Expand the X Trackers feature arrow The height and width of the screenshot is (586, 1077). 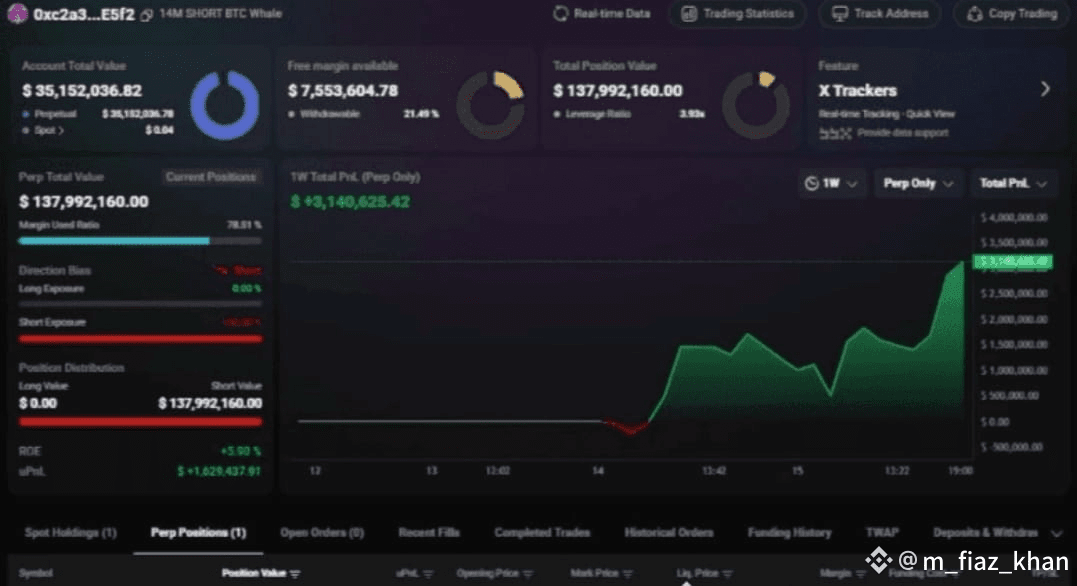coord(1045,89)
